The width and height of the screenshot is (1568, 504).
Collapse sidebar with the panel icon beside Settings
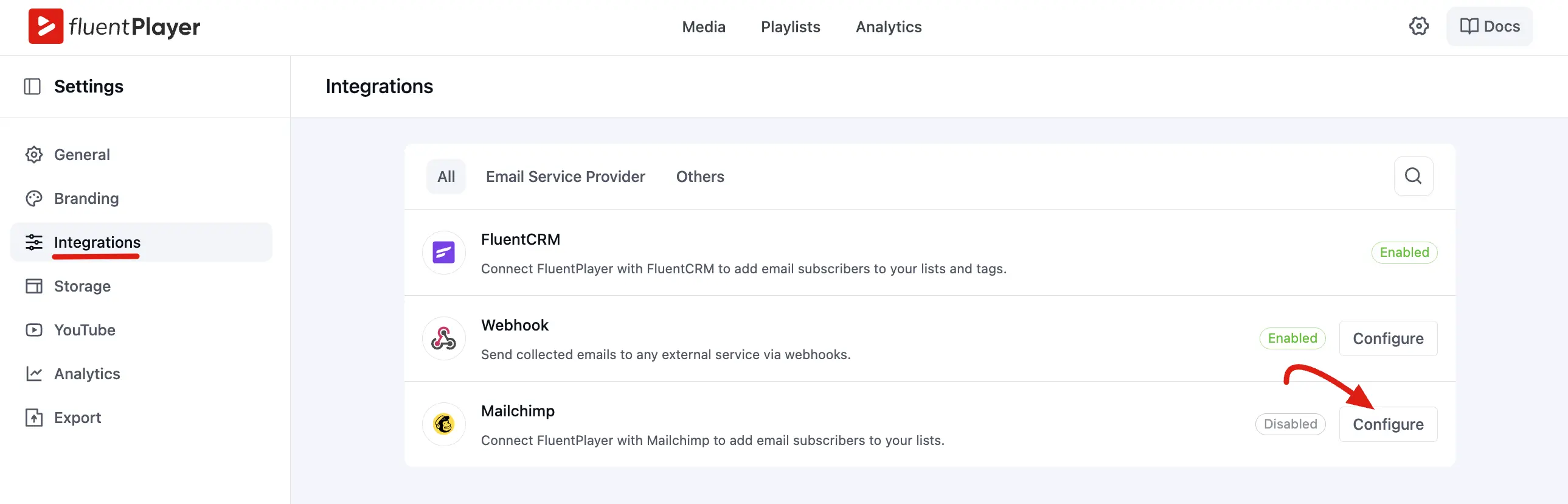pos(32,86)
